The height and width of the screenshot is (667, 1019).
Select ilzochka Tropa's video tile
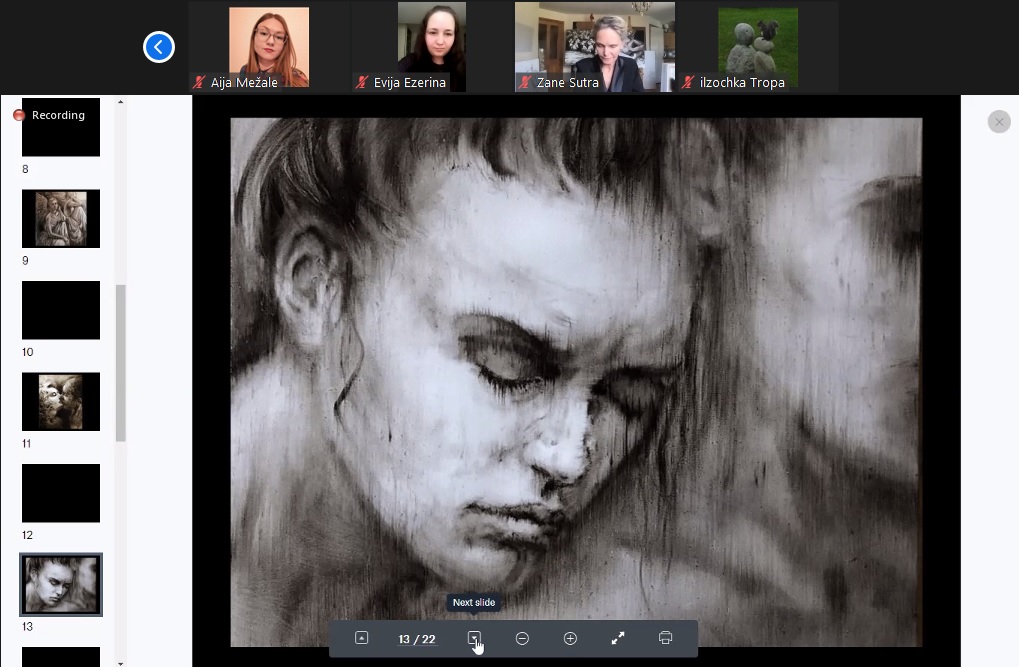coord(758,47)
